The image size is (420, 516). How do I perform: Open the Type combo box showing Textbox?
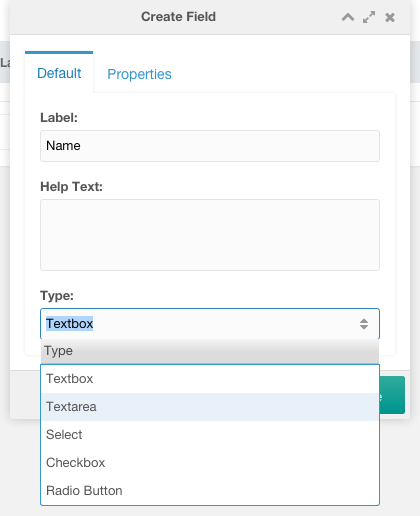coord(210,324)
